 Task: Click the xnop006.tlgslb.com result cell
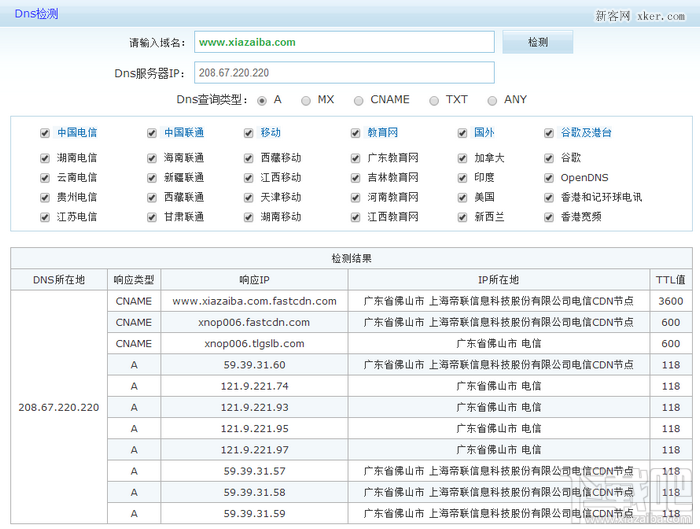point(254,344)
